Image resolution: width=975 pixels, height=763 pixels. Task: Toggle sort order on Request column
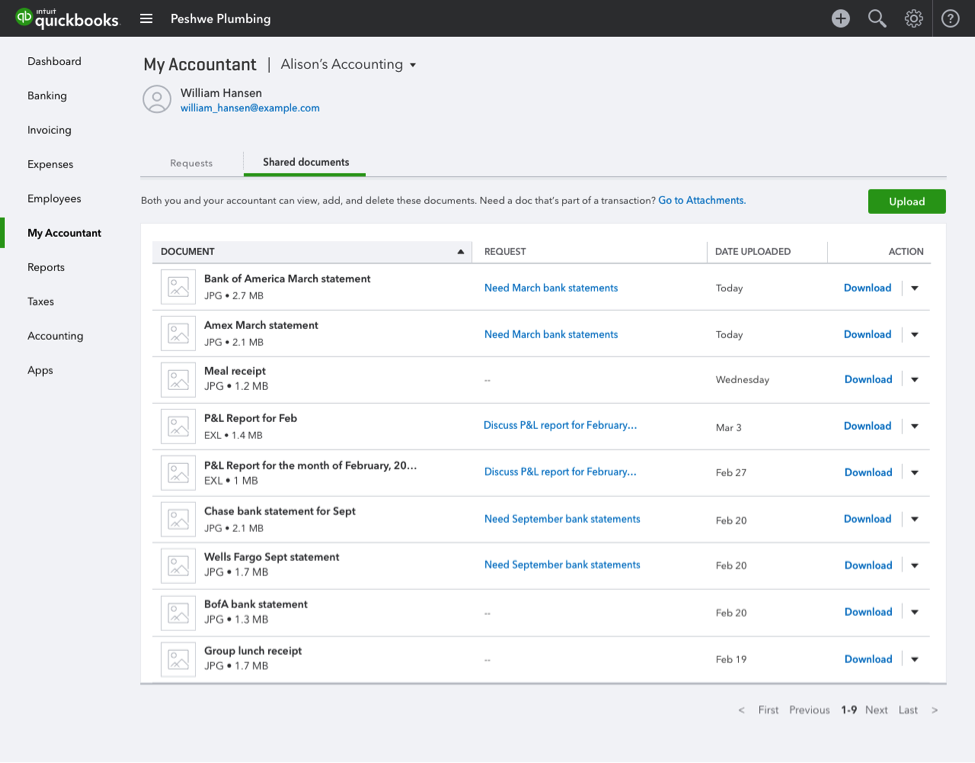tap(508, 251)
